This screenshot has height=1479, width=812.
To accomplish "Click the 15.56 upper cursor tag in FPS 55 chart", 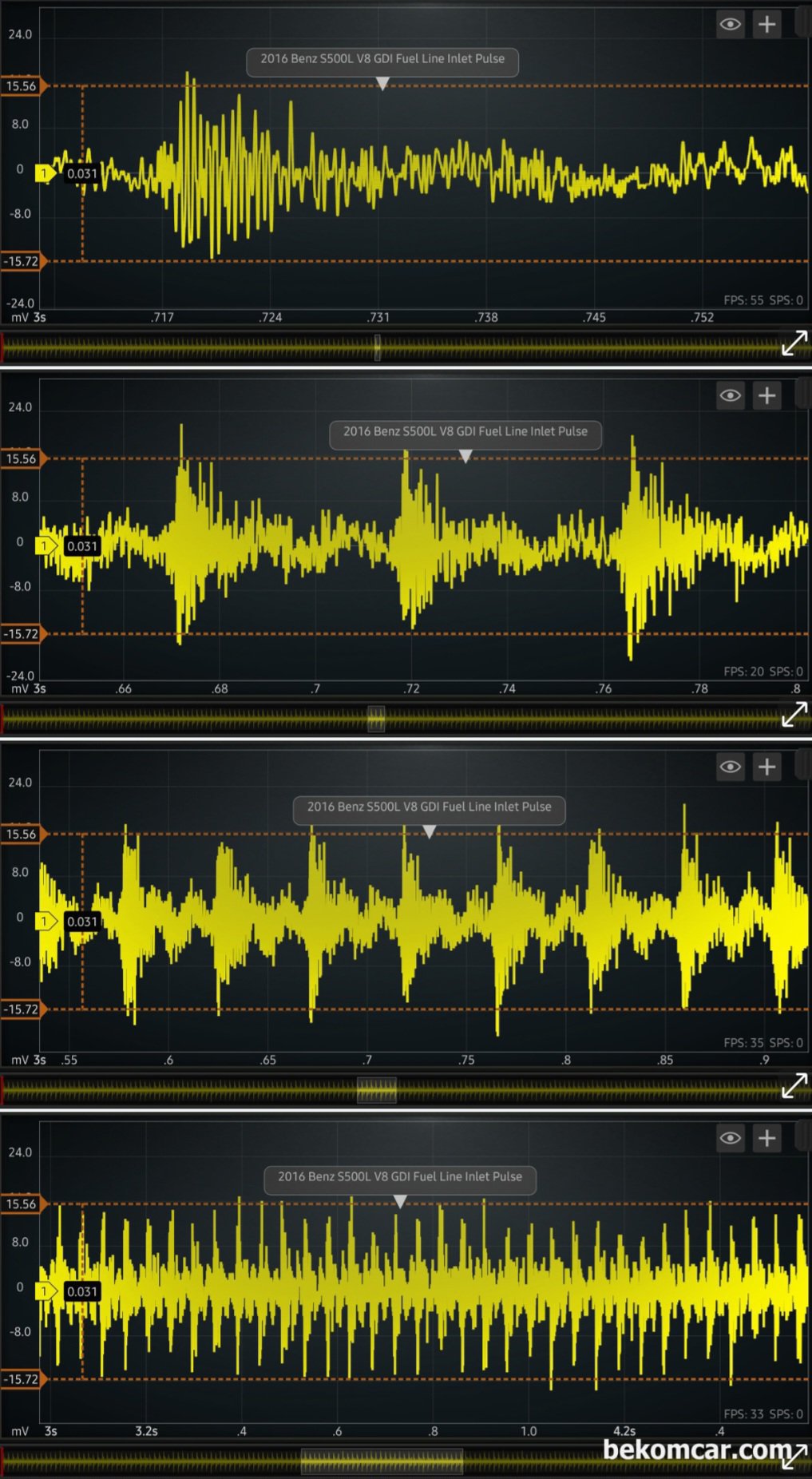I will click(22, 86).
